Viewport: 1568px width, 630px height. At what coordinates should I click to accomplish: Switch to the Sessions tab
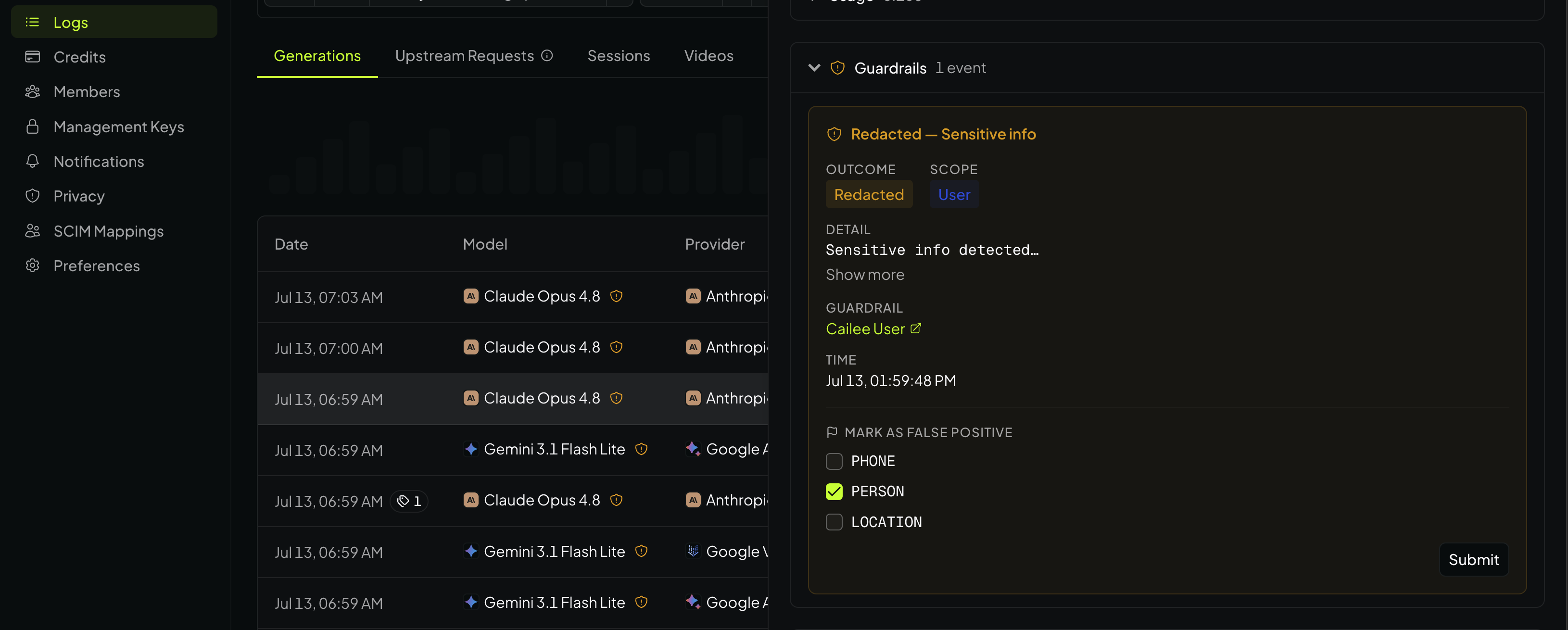pyautogui.click(x=619, y=56)
